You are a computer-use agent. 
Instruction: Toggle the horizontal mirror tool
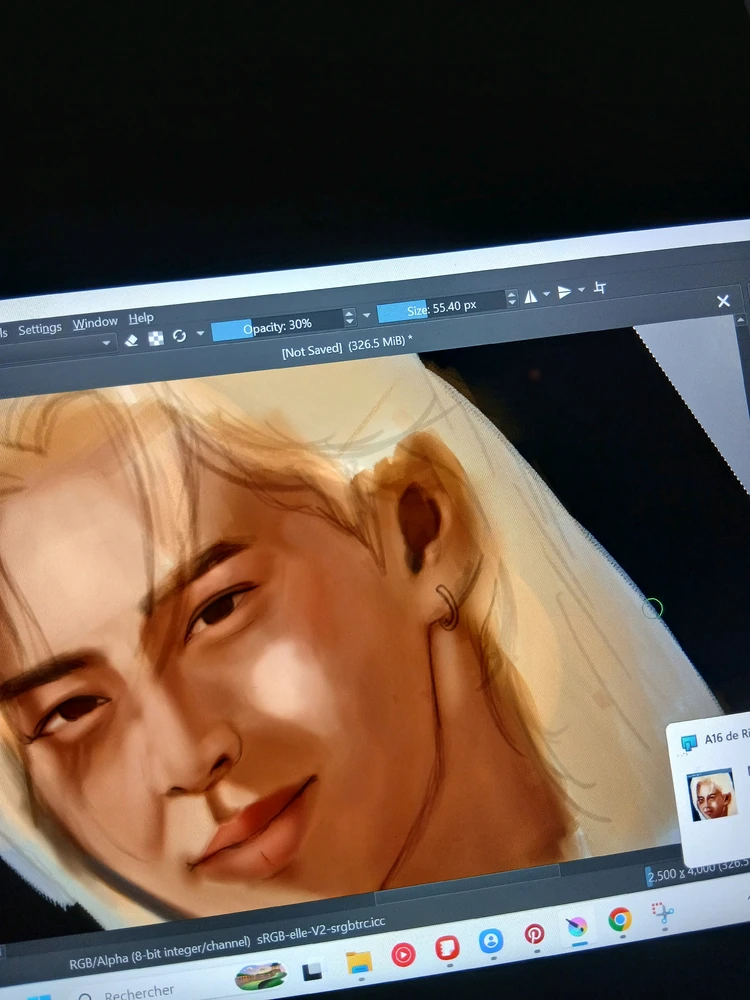(x=531, y=296)
